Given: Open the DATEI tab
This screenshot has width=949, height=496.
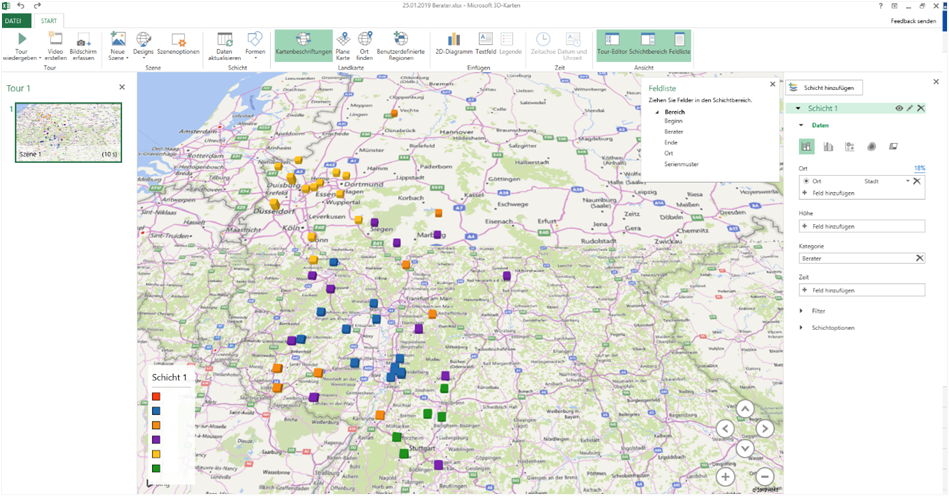Looking at the screenshot, I should pyautogui.click(x=15, y=21).
